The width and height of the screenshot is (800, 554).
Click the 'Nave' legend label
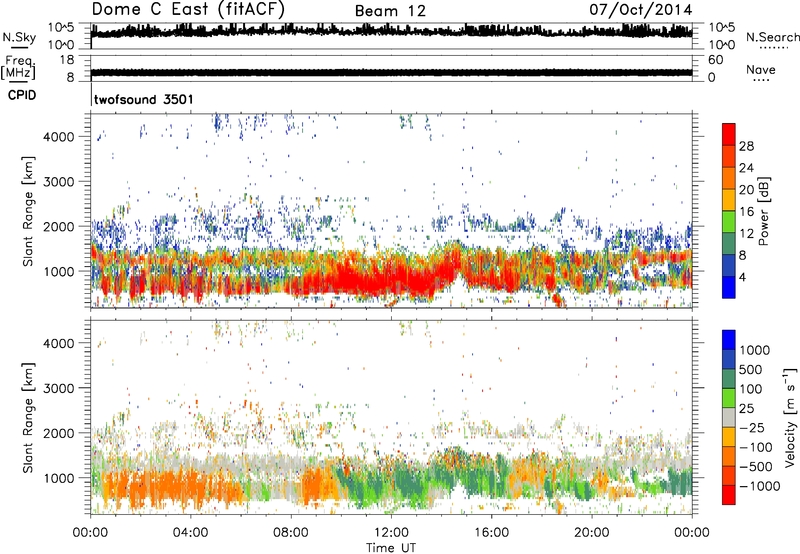pos(760,69)
